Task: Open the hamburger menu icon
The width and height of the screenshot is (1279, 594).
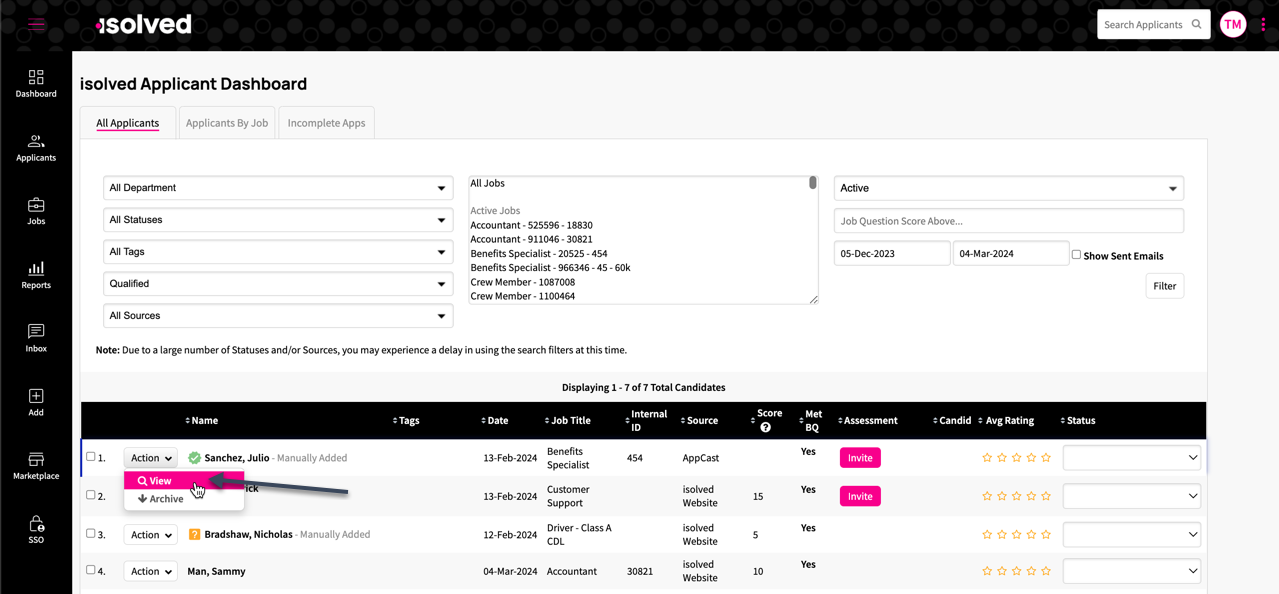Action: tap(36, 24)
